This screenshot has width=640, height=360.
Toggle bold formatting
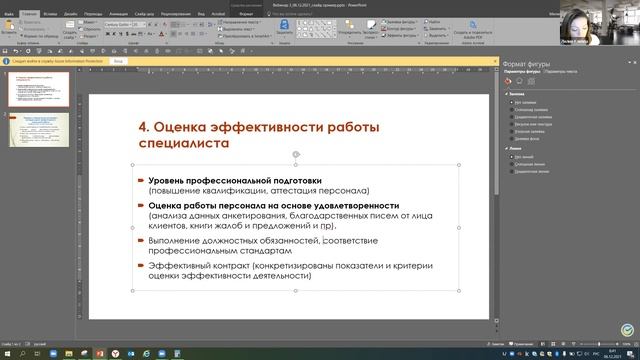[108, 34]
